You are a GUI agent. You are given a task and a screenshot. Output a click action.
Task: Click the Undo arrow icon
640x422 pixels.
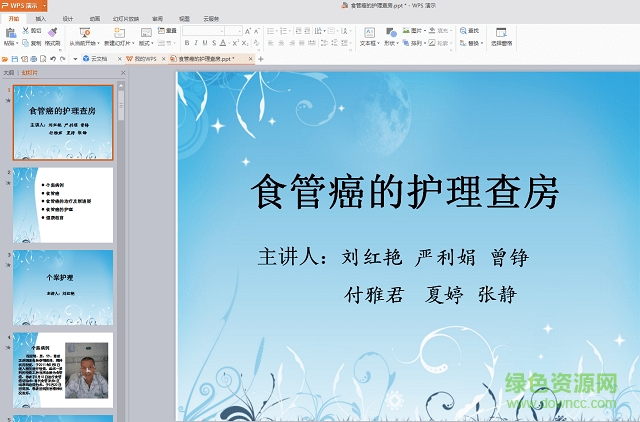click(53, 59)
